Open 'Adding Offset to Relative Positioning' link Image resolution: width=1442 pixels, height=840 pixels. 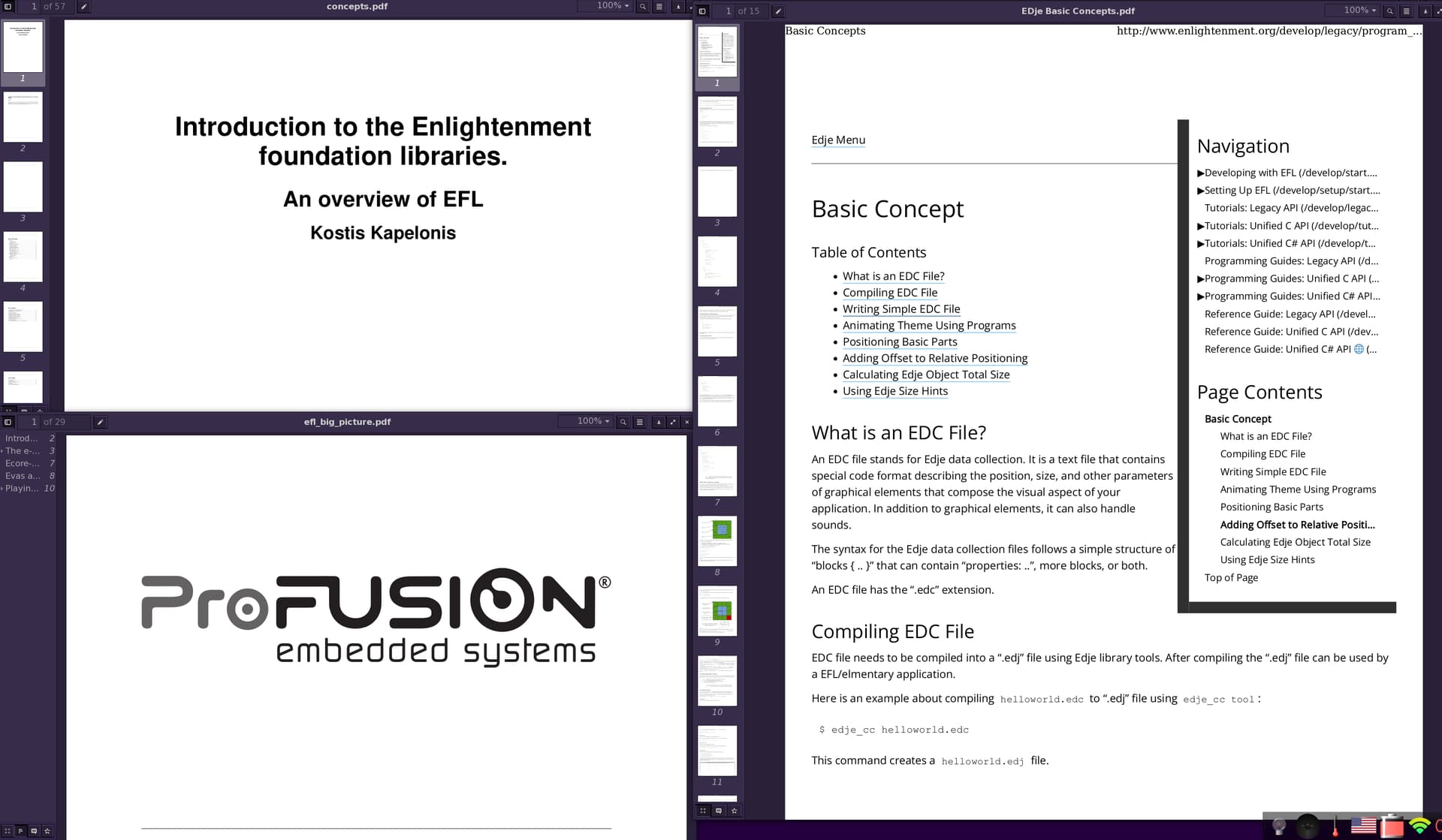(935, 359)
